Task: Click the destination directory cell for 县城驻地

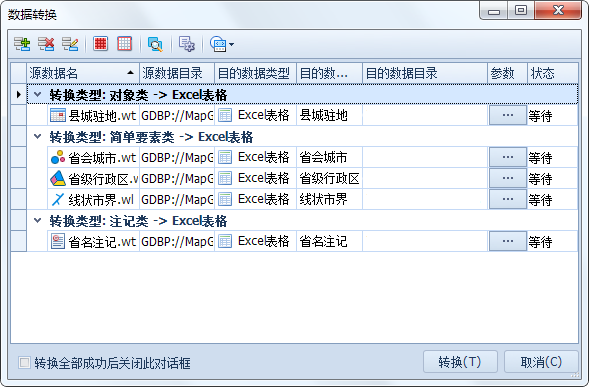Action: [425, 115]
